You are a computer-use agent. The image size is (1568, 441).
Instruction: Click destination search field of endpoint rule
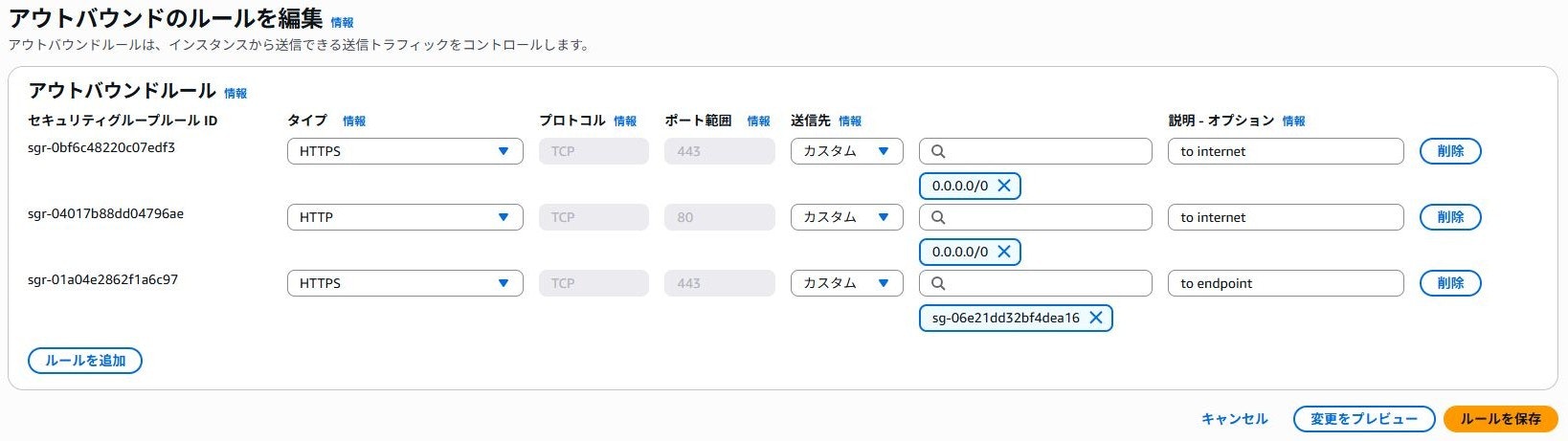click(x=1036, y=283)
